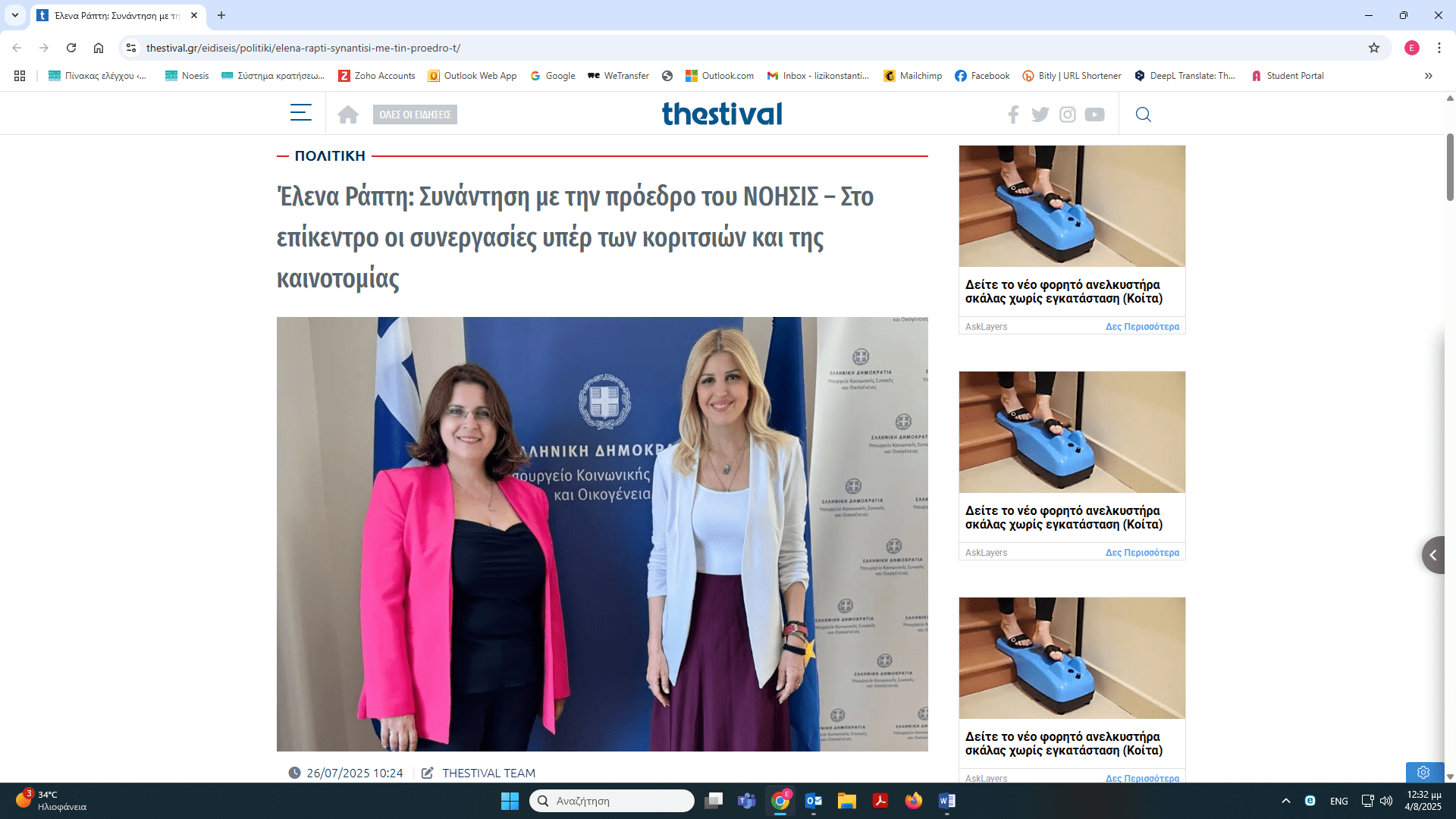Open thestival YouTube icon
Image resolution: width=1456 pixels, height=819 pixels.
1094,115
